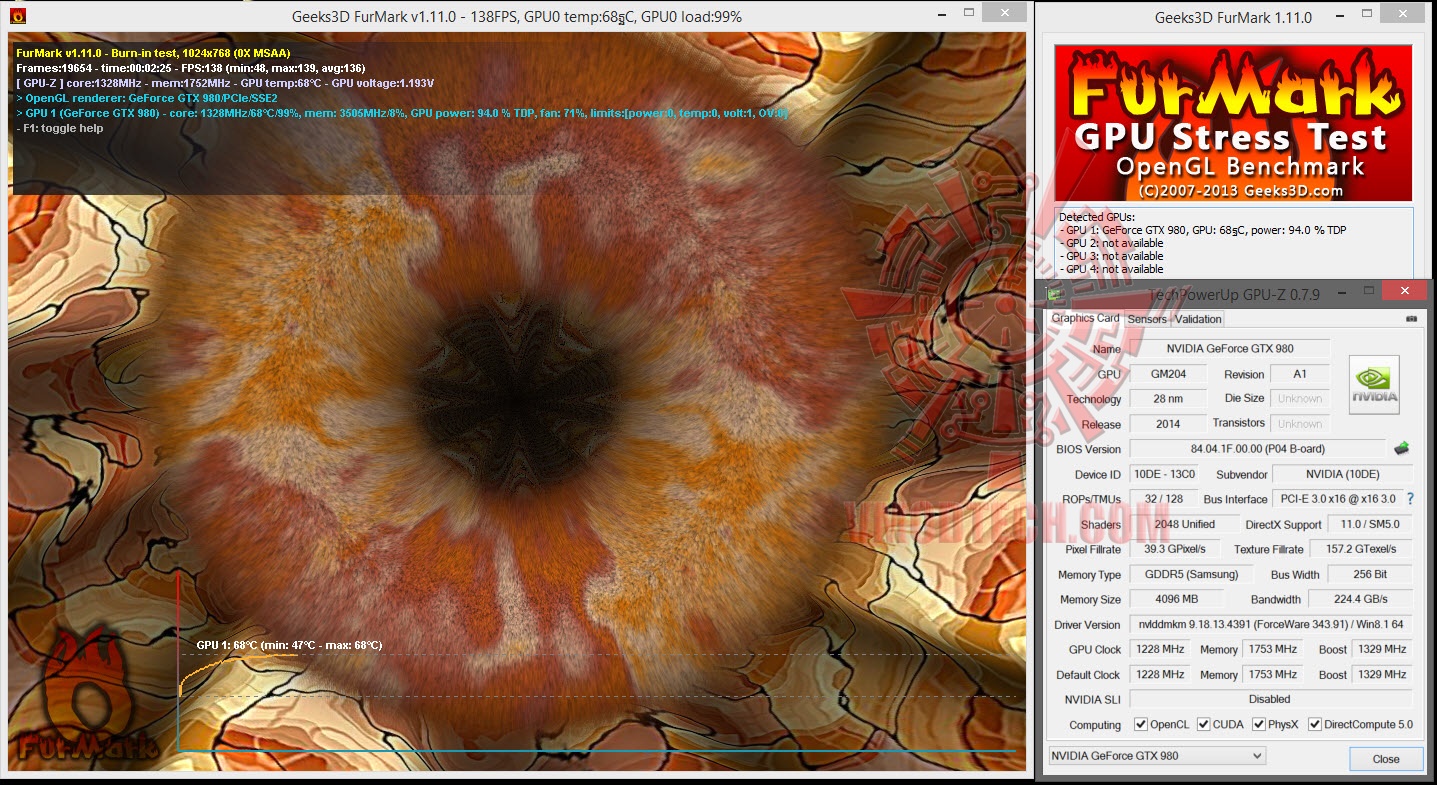Toggle the CUDA checkbox
The height and width of the screenshot is (785, 1437).
point(1203,724)
